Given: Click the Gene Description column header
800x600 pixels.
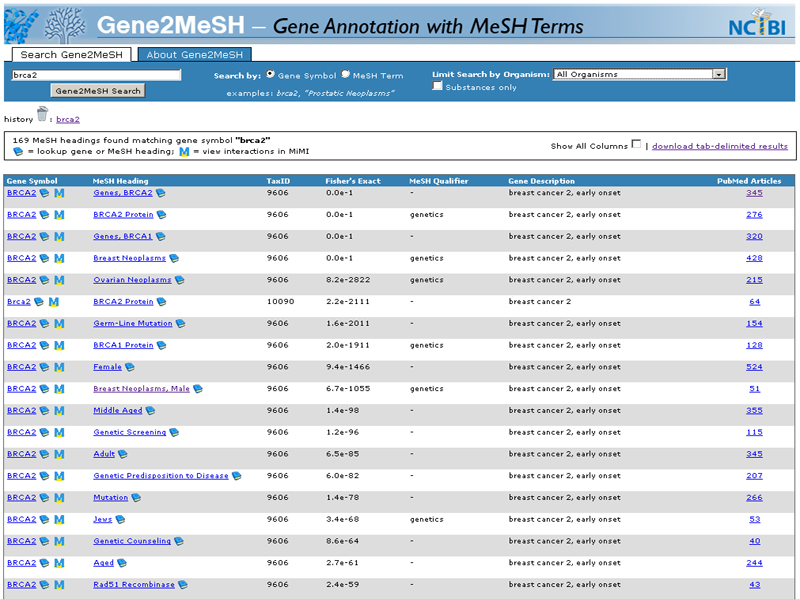Looking at the screenshot, I should tap(541, 181).
